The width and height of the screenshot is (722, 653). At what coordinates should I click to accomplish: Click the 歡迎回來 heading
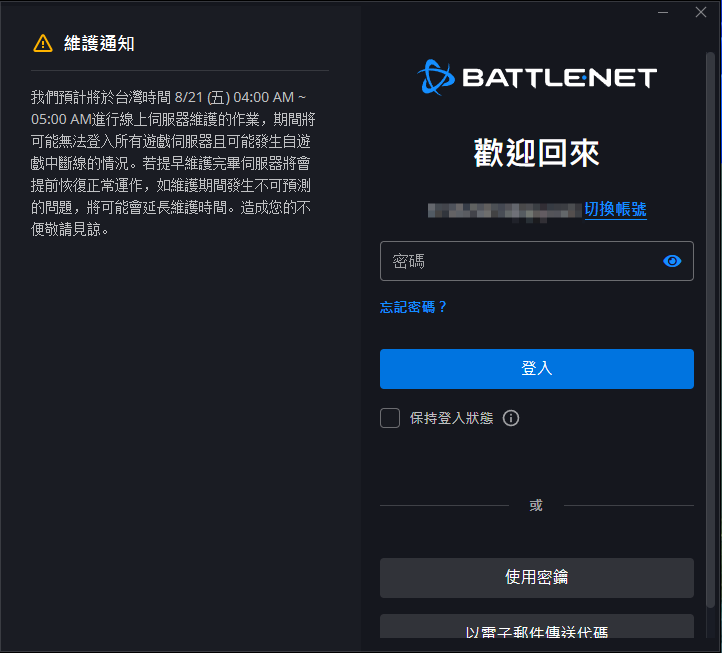tap(536, 153)
